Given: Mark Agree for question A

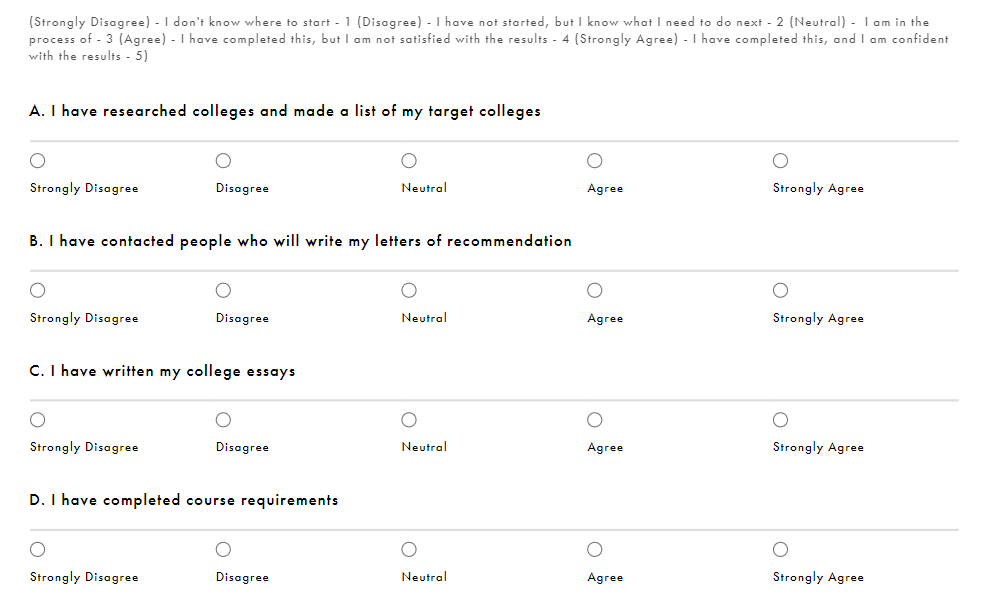Looking at the screenshot, I should pos(595,161).
